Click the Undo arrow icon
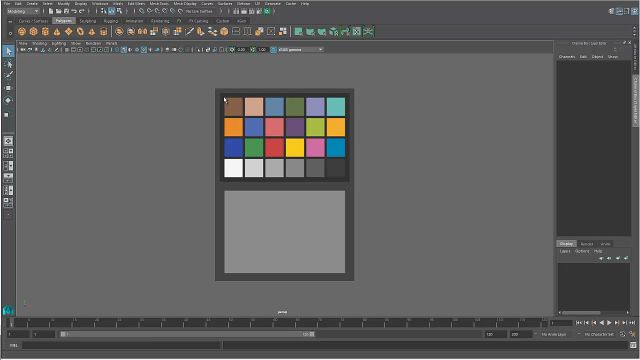 click(x=74, y=11)
